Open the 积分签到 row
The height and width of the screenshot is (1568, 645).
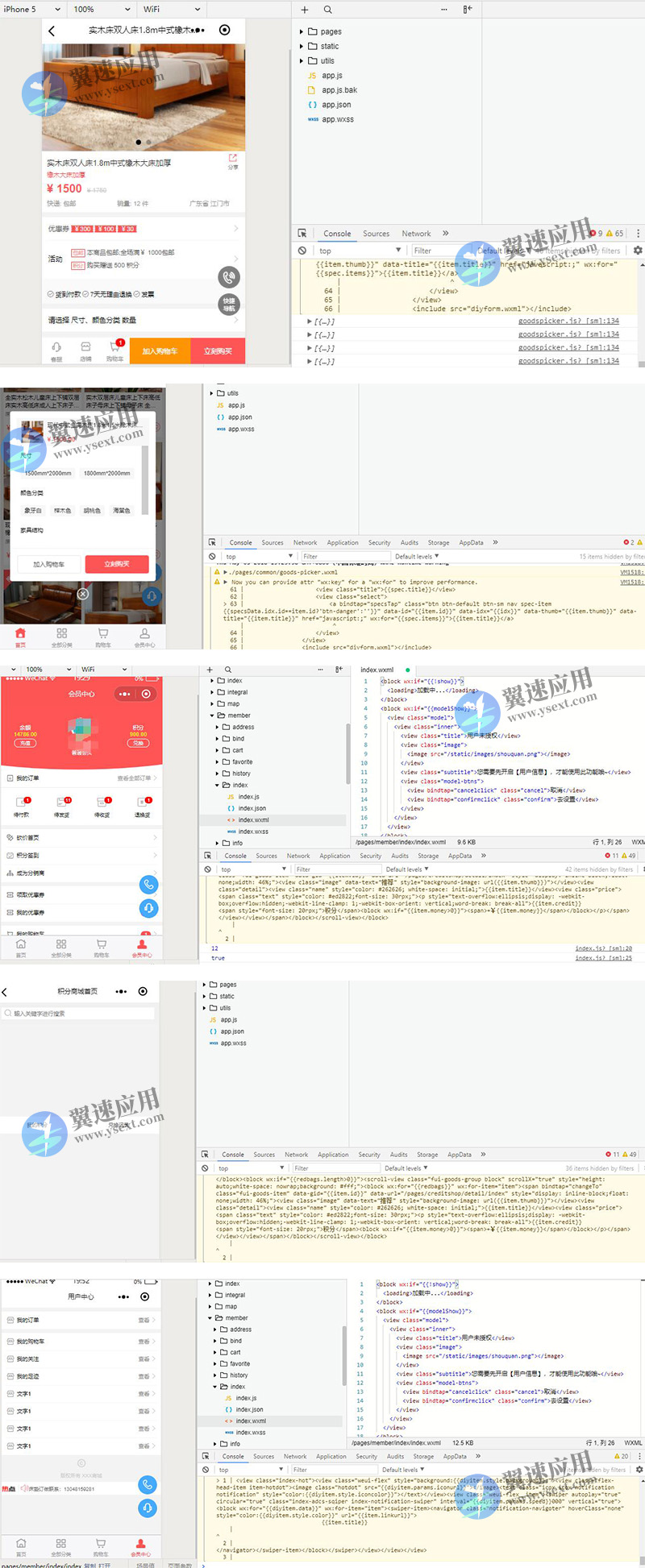point(82,856)
